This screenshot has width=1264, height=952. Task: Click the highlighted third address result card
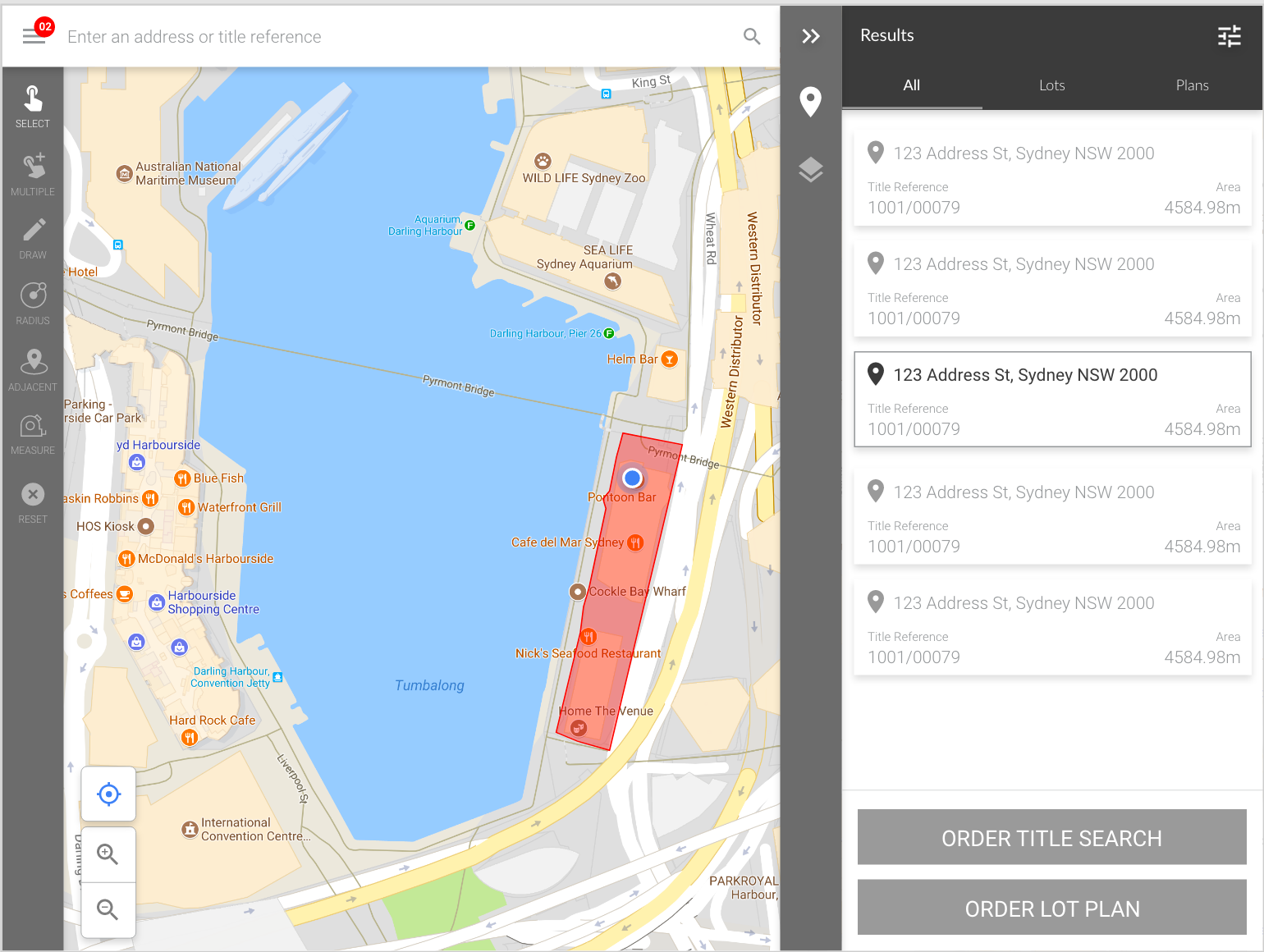(1053, 400)
